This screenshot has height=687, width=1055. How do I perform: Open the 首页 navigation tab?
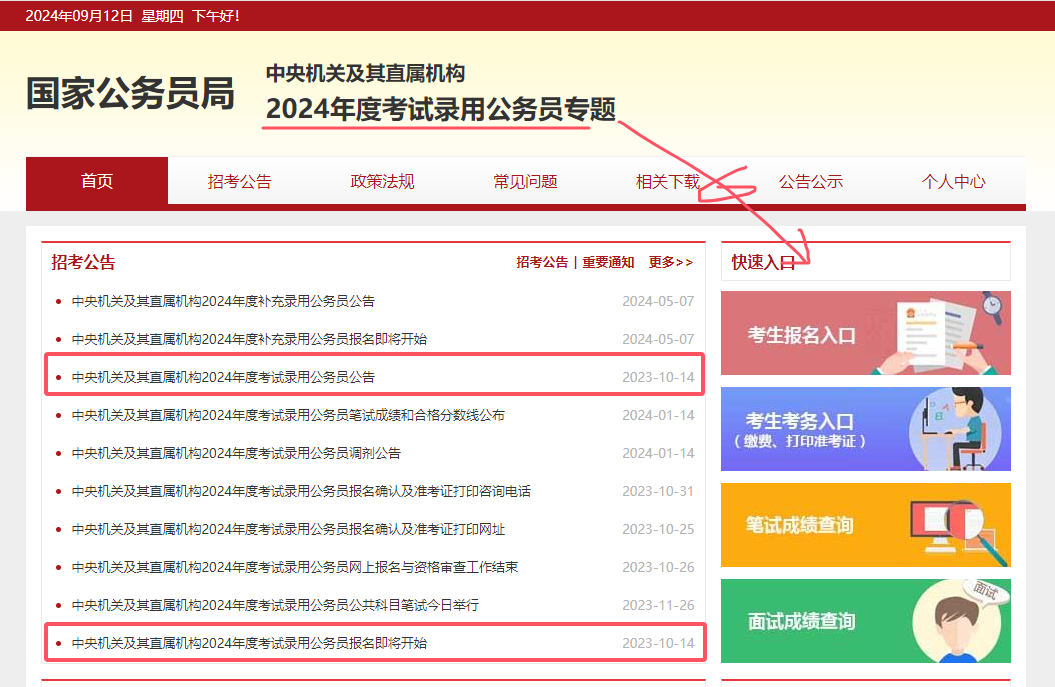[x=97, y=181]
